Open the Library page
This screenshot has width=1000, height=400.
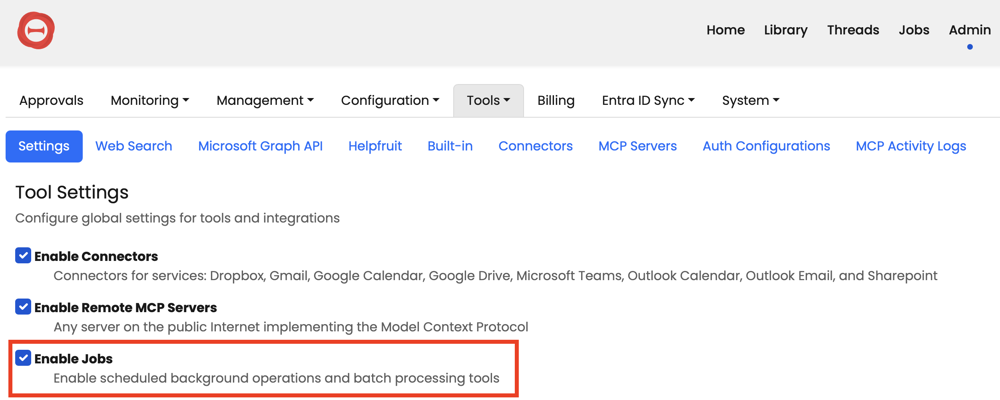(786, 30)
